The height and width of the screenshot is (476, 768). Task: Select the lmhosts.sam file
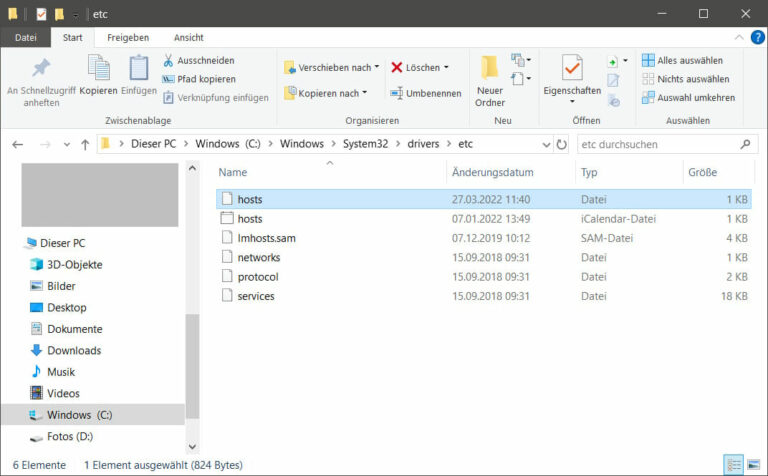tap(483, 238)
